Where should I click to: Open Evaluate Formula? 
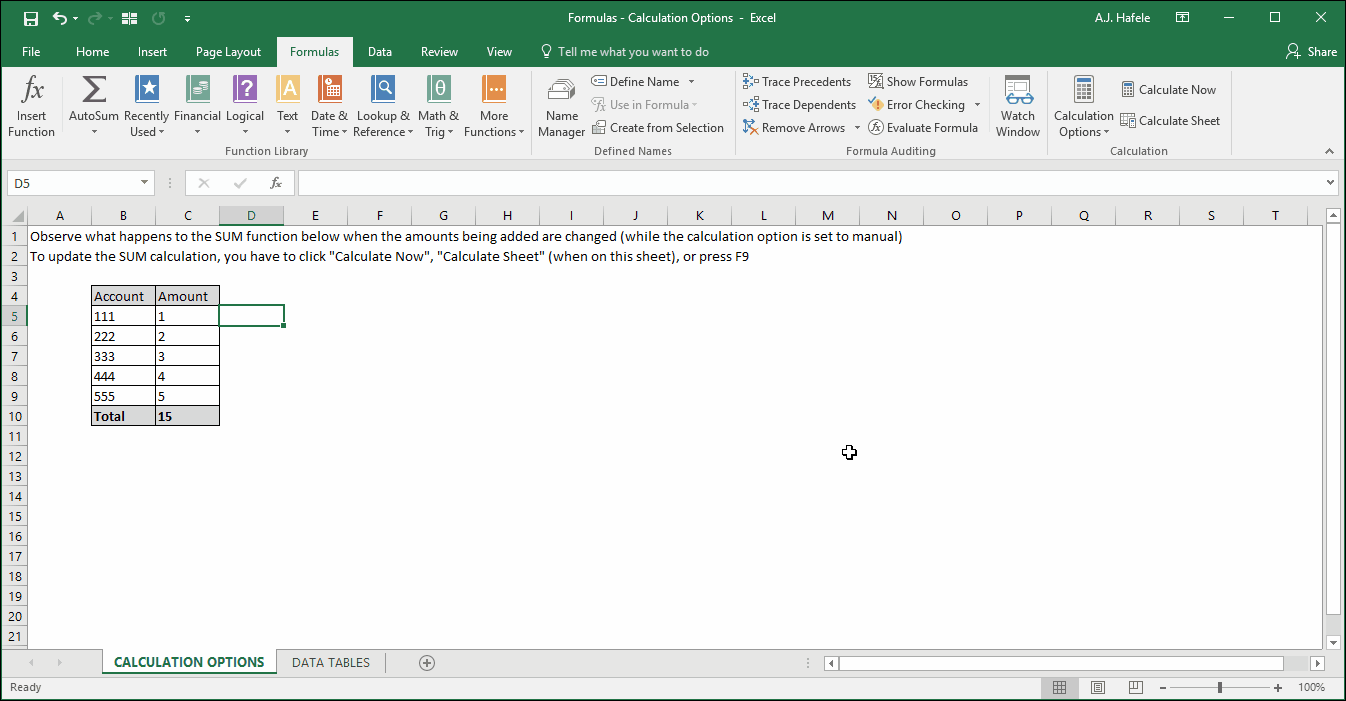point(923,128)
